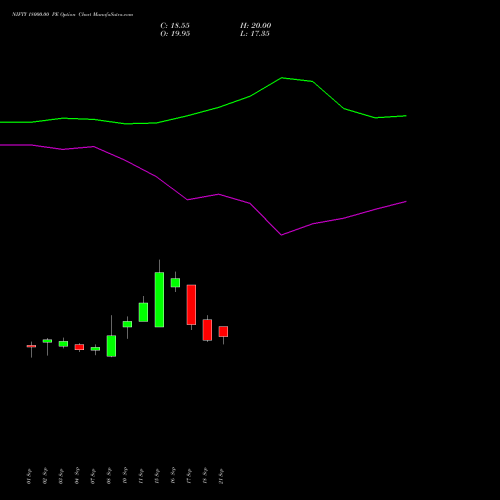This screenshot has height=500, width=500.
Task: Click the open value 'O: 19.95'
Action: (175, 34)
